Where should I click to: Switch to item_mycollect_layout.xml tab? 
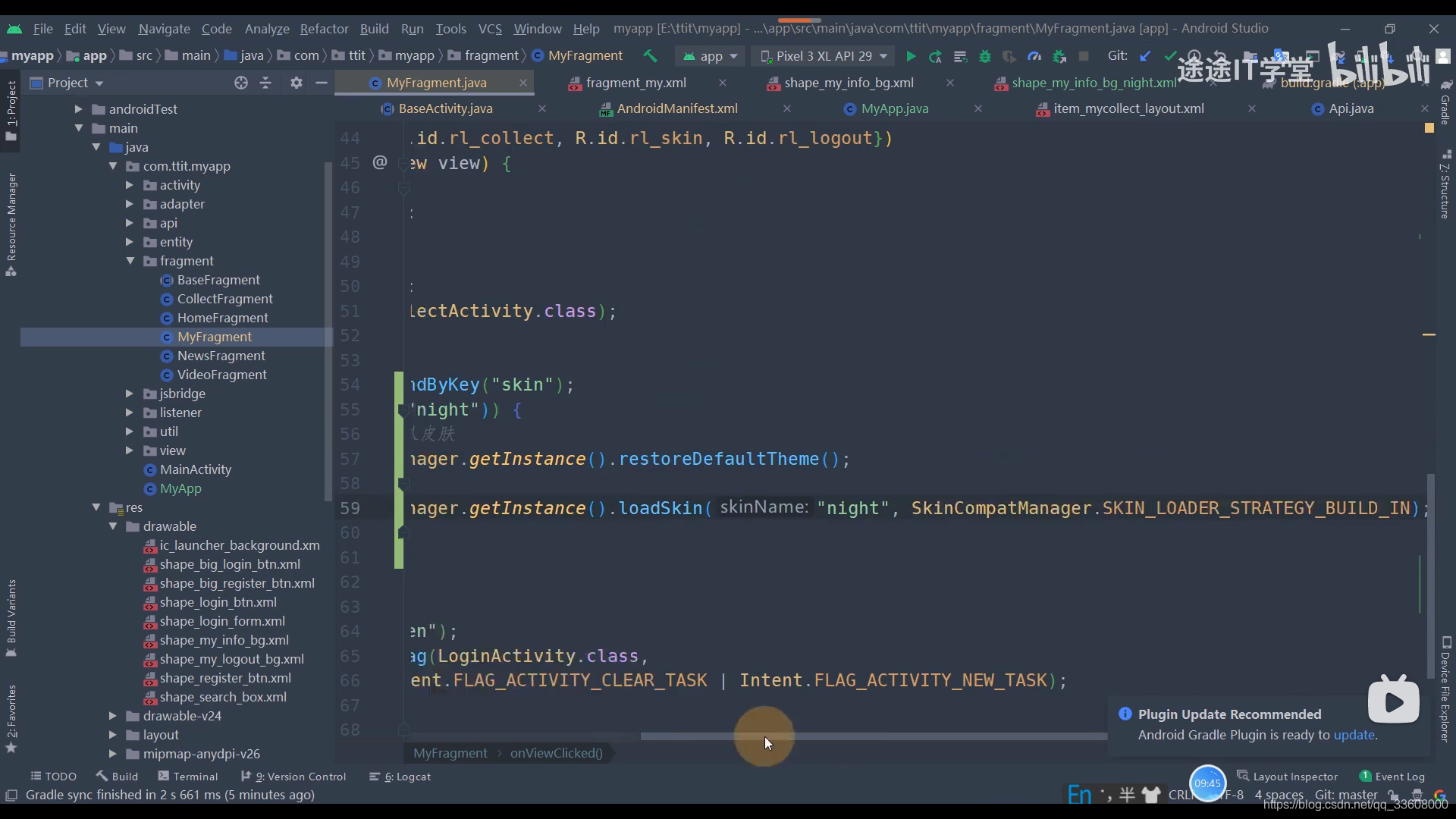click(x=1128, y=108)
